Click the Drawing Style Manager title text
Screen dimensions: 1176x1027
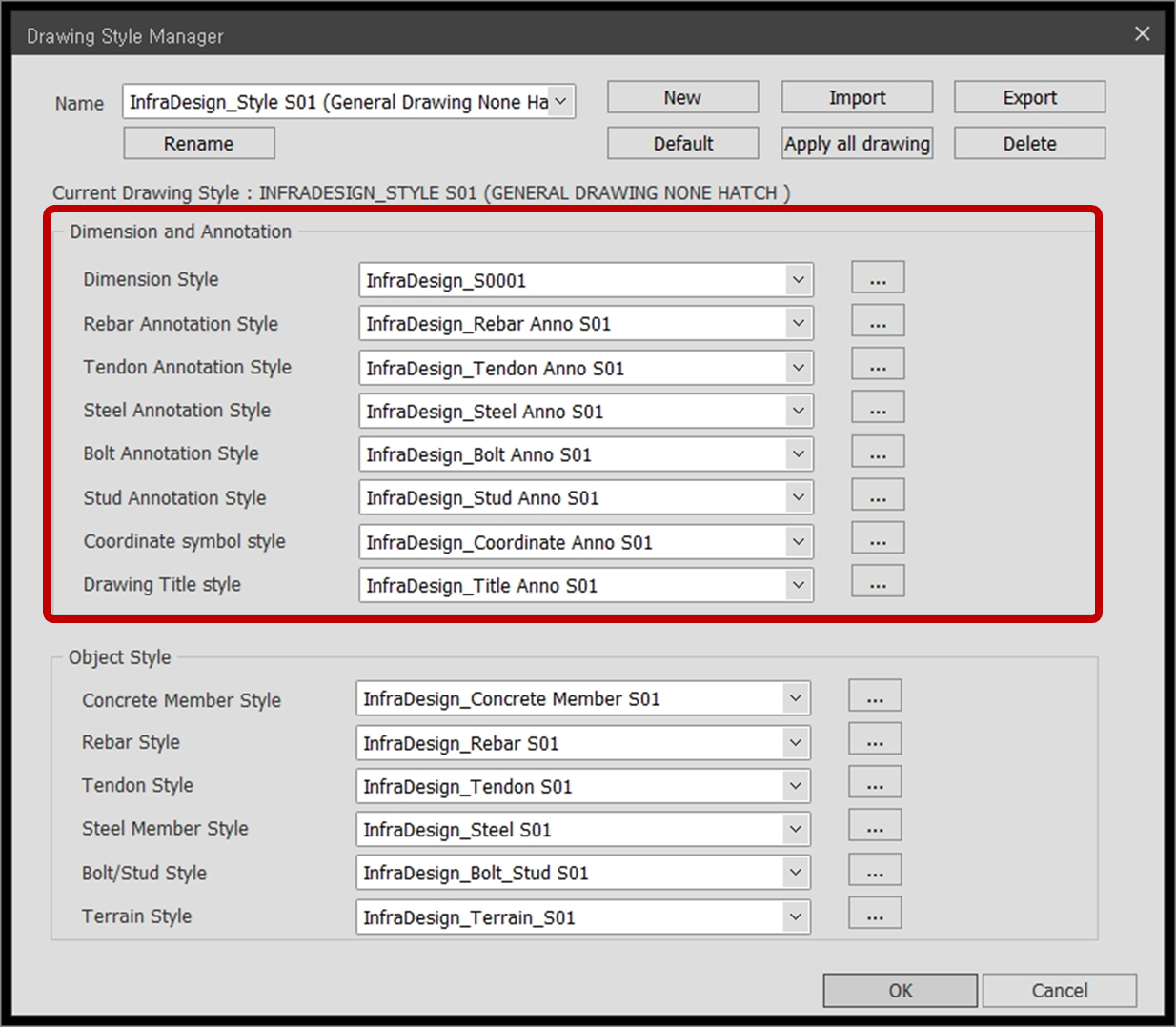(125, 36)
